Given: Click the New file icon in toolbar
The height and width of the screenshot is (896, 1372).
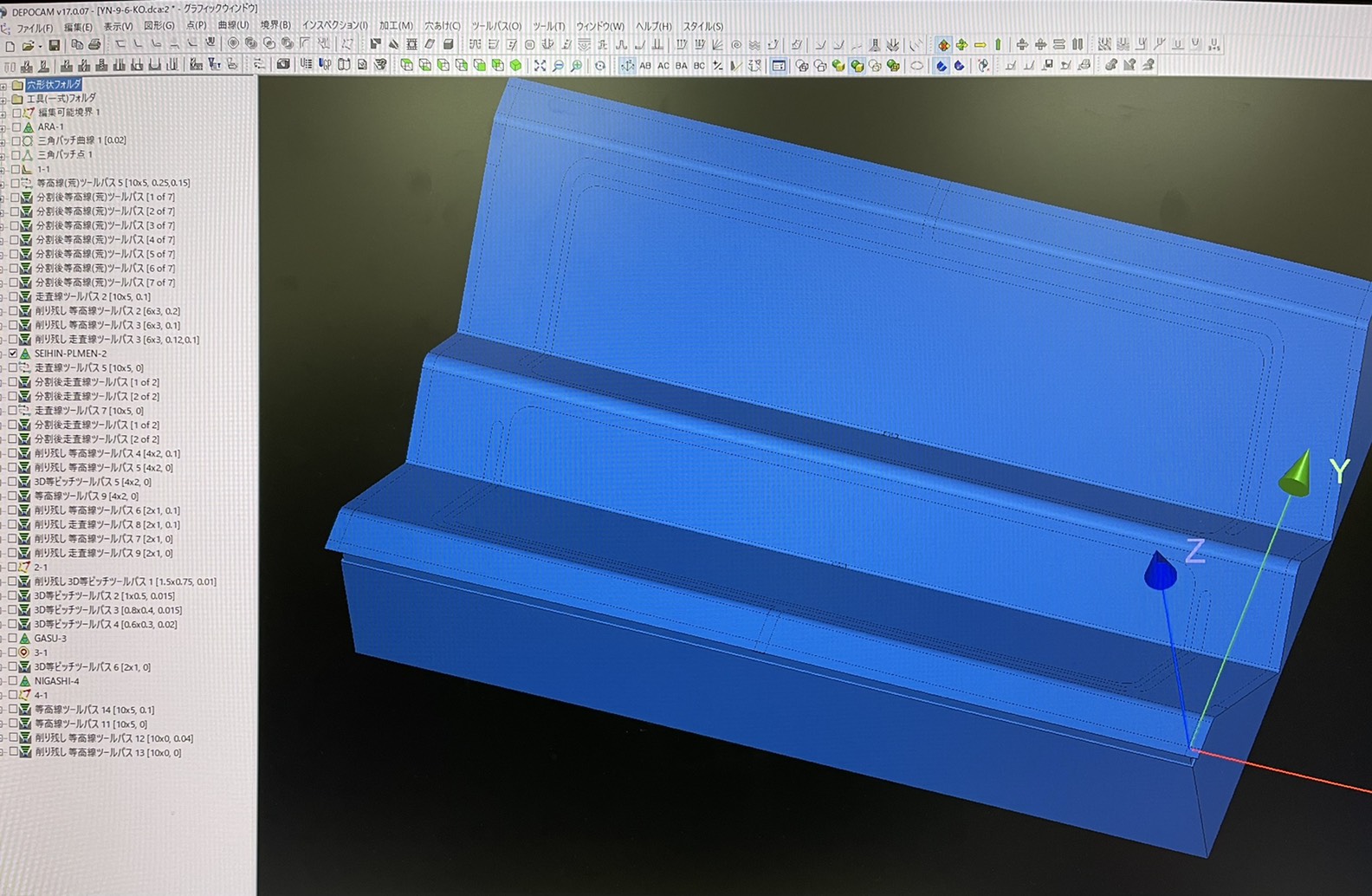Looking at the screenshot, I should 10,45.
